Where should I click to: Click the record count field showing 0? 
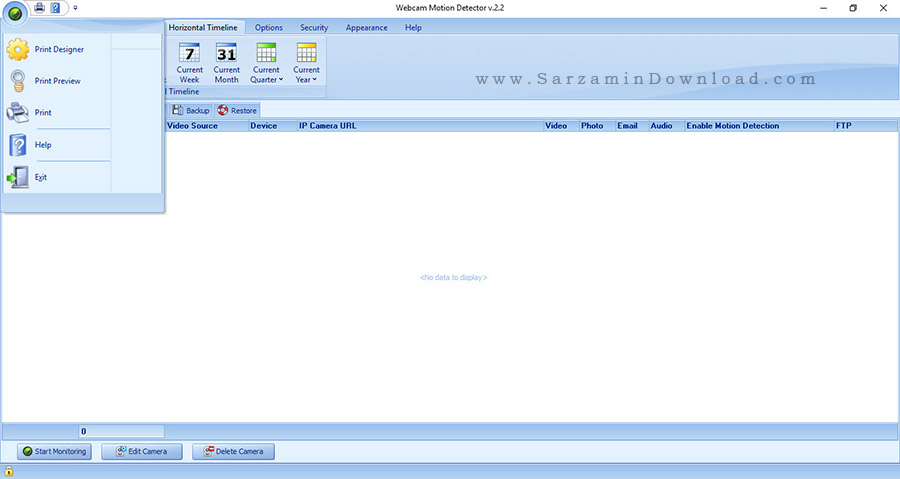click(121, 431)
